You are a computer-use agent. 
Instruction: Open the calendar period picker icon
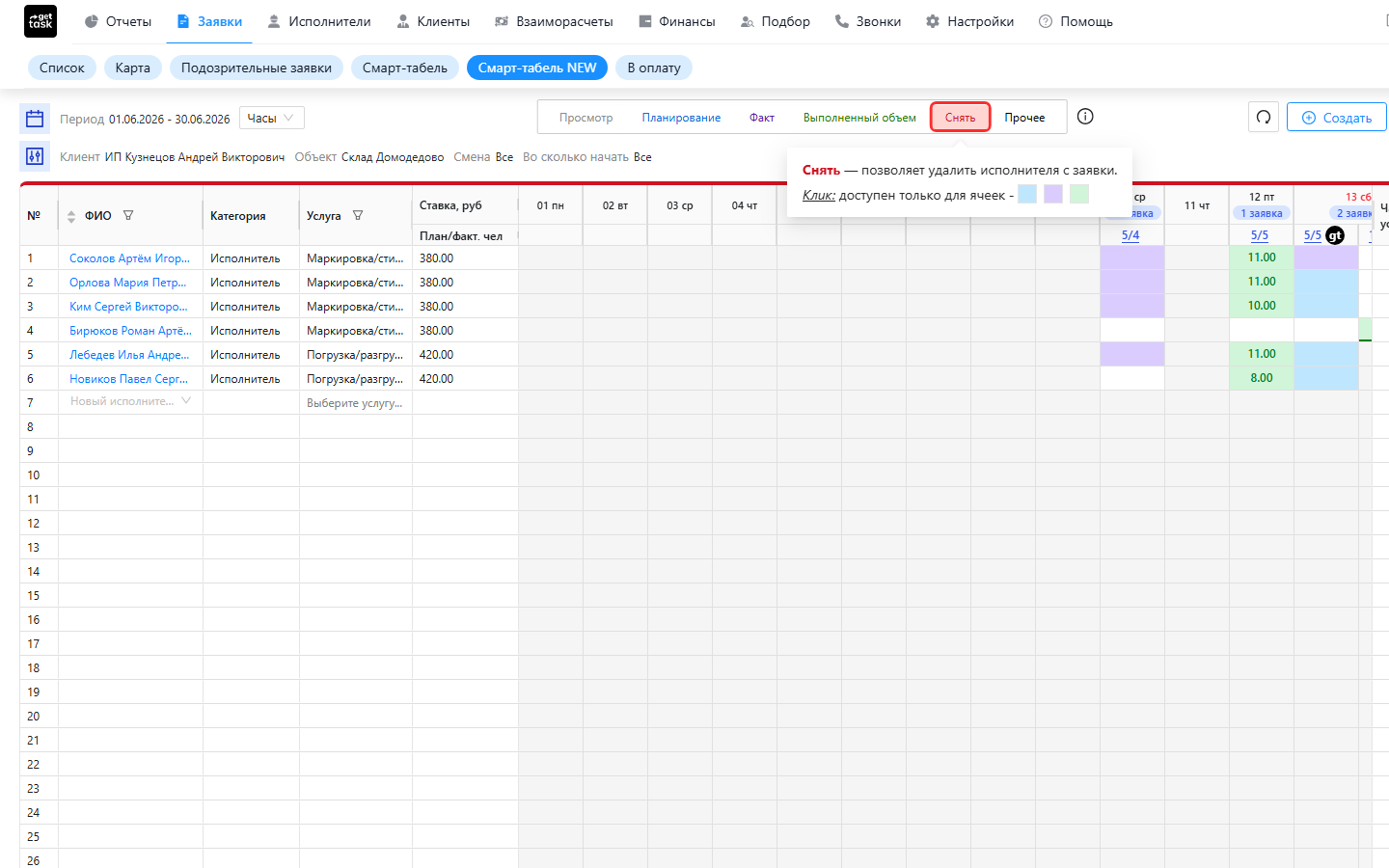(x=35, y=119)
